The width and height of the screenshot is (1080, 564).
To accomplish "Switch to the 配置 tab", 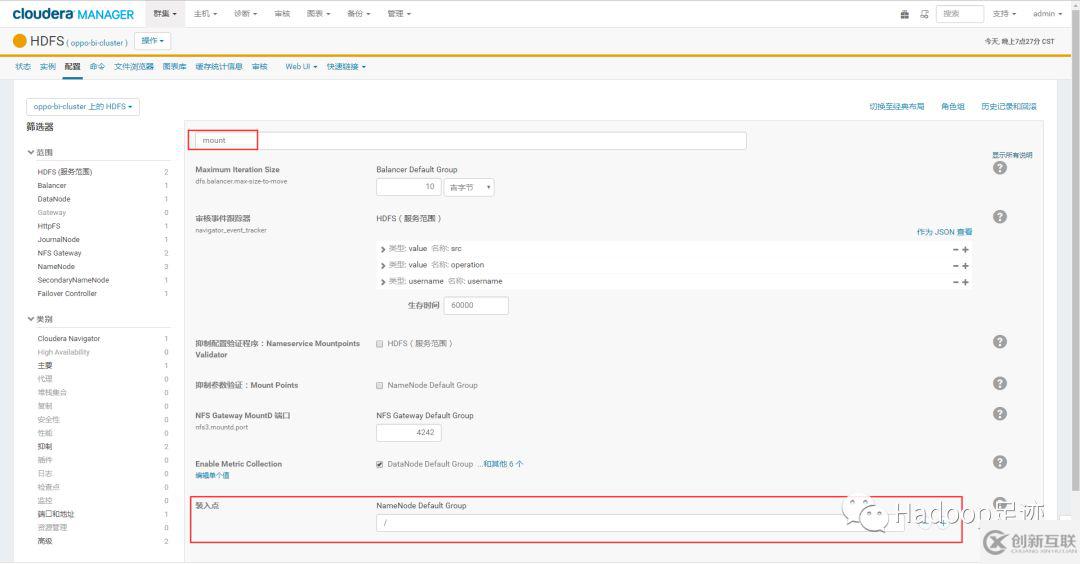I will (x=72, y=67).
